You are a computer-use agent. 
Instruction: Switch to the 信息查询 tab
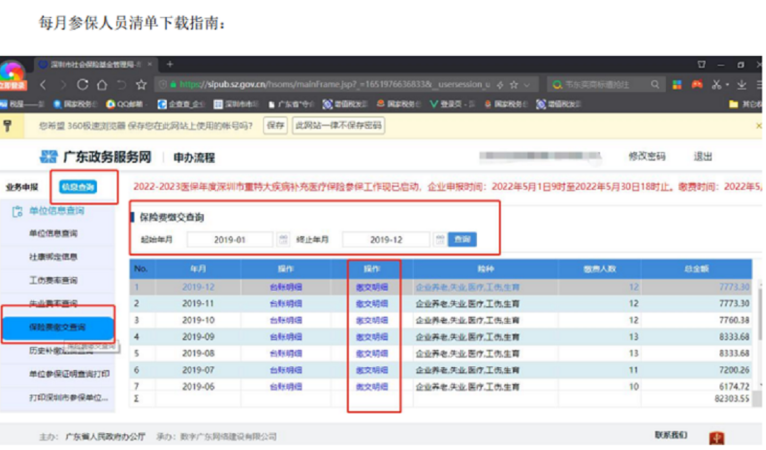78,187
